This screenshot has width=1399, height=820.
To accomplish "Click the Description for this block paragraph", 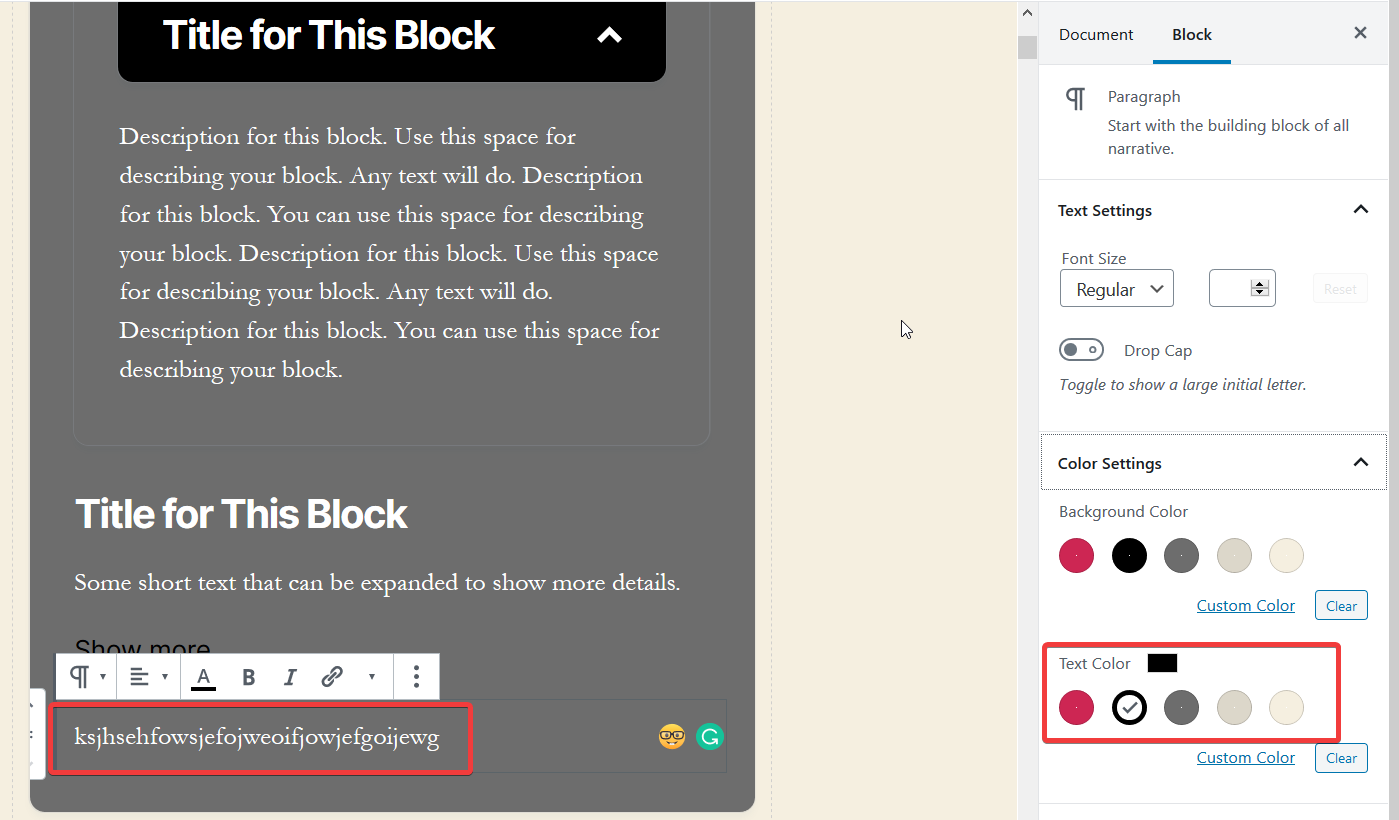I will click(390, 253).
